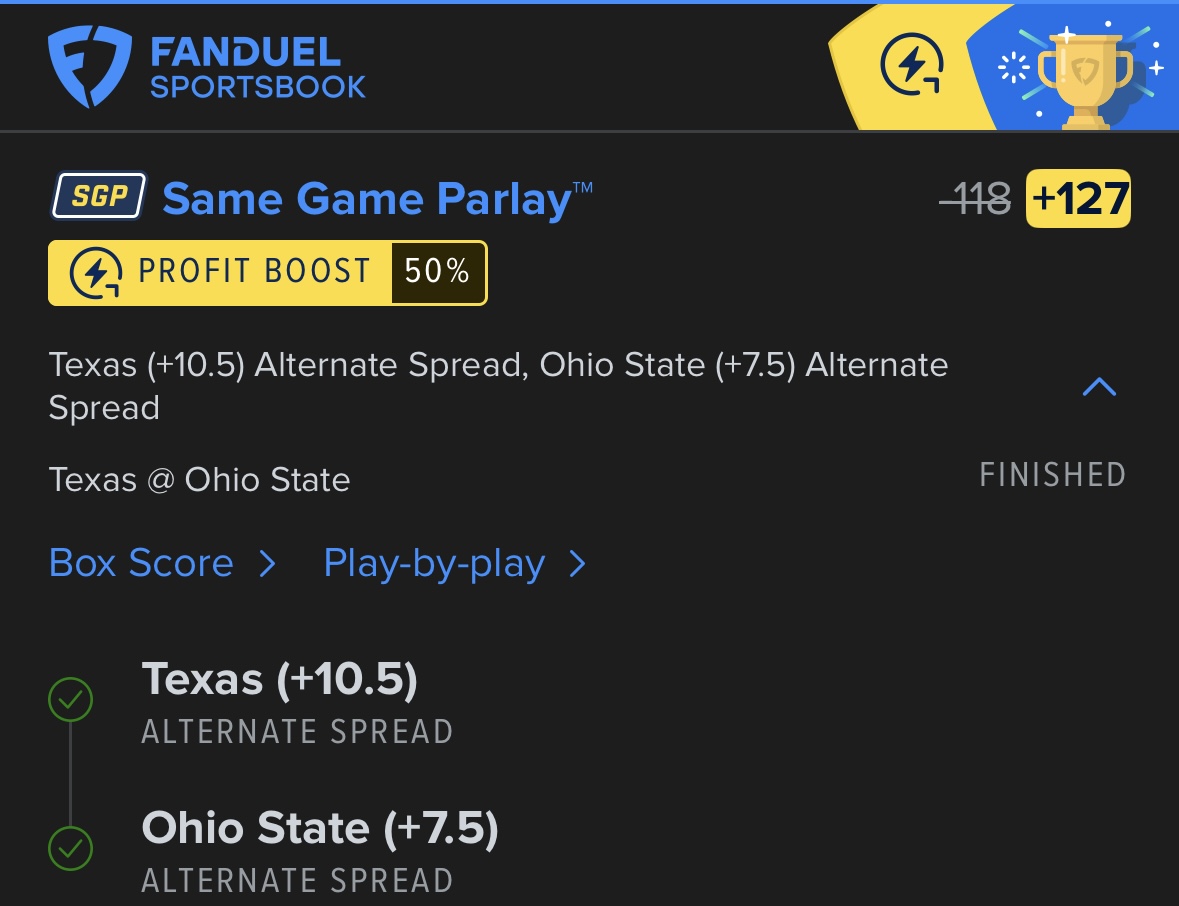Image resolution: width=1179 pixels, height=906 pixels.
Task: Open the Play-by-play link
Action: tap(434, 564)
